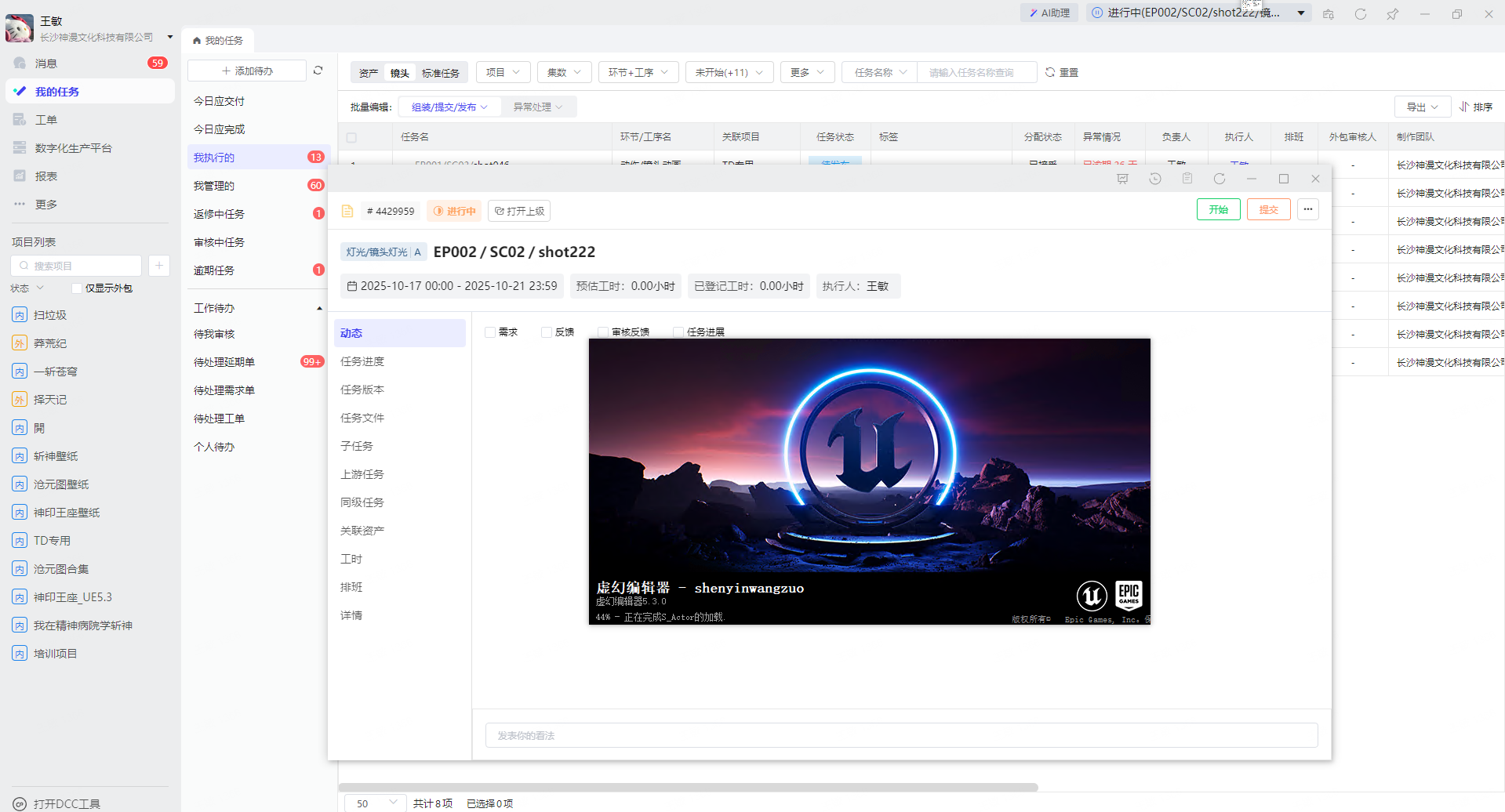Expand the 环节+工序 dropdown filter
The width and height of the screenshot is (1505, 812).
[x=638, y=72]
